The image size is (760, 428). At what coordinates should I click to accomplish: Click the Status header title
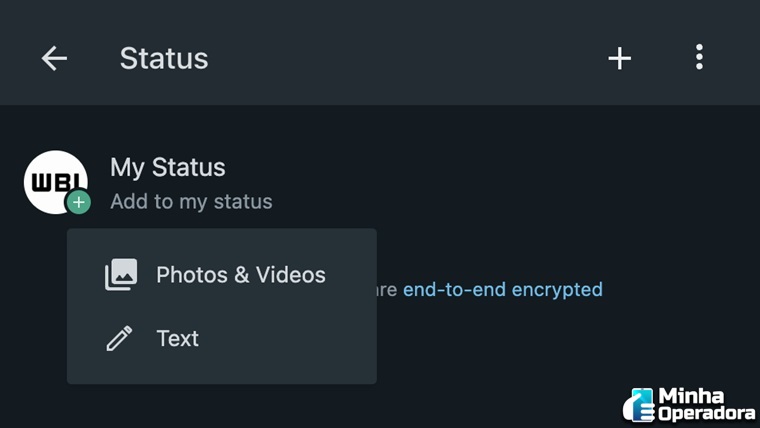(164, 58)
